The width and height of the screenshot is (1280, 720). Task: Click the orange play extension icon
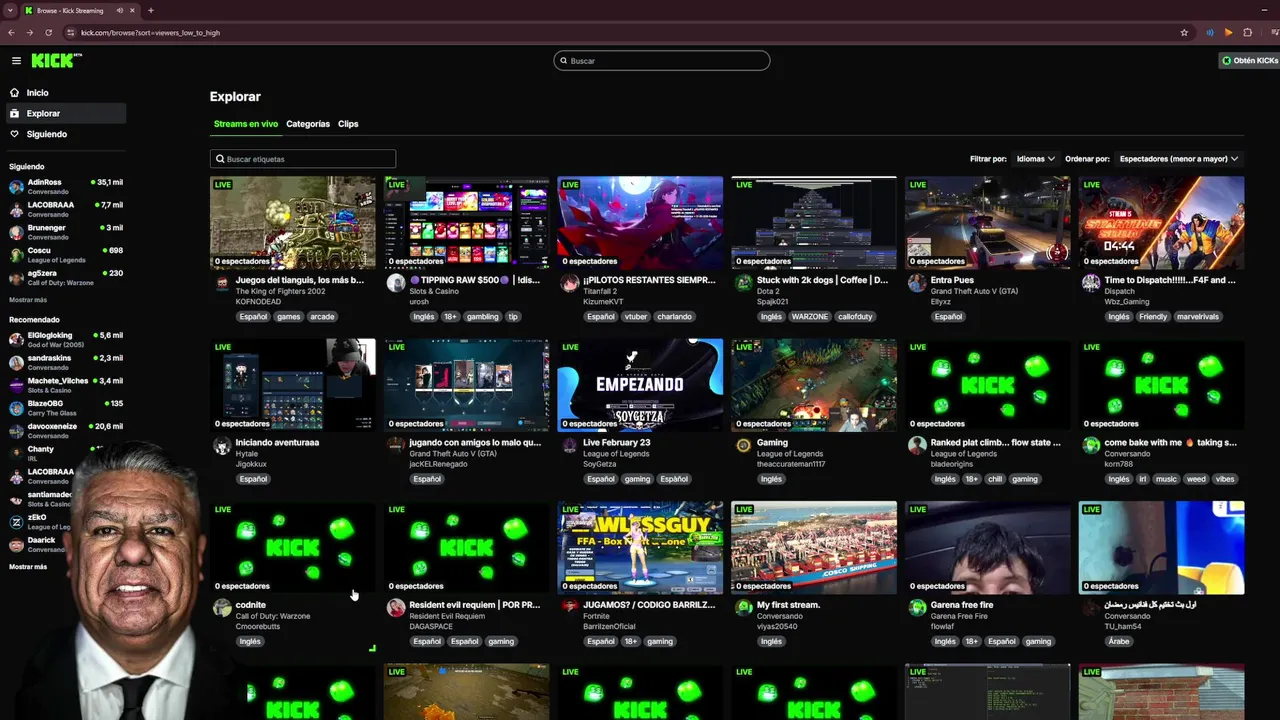1228,33
